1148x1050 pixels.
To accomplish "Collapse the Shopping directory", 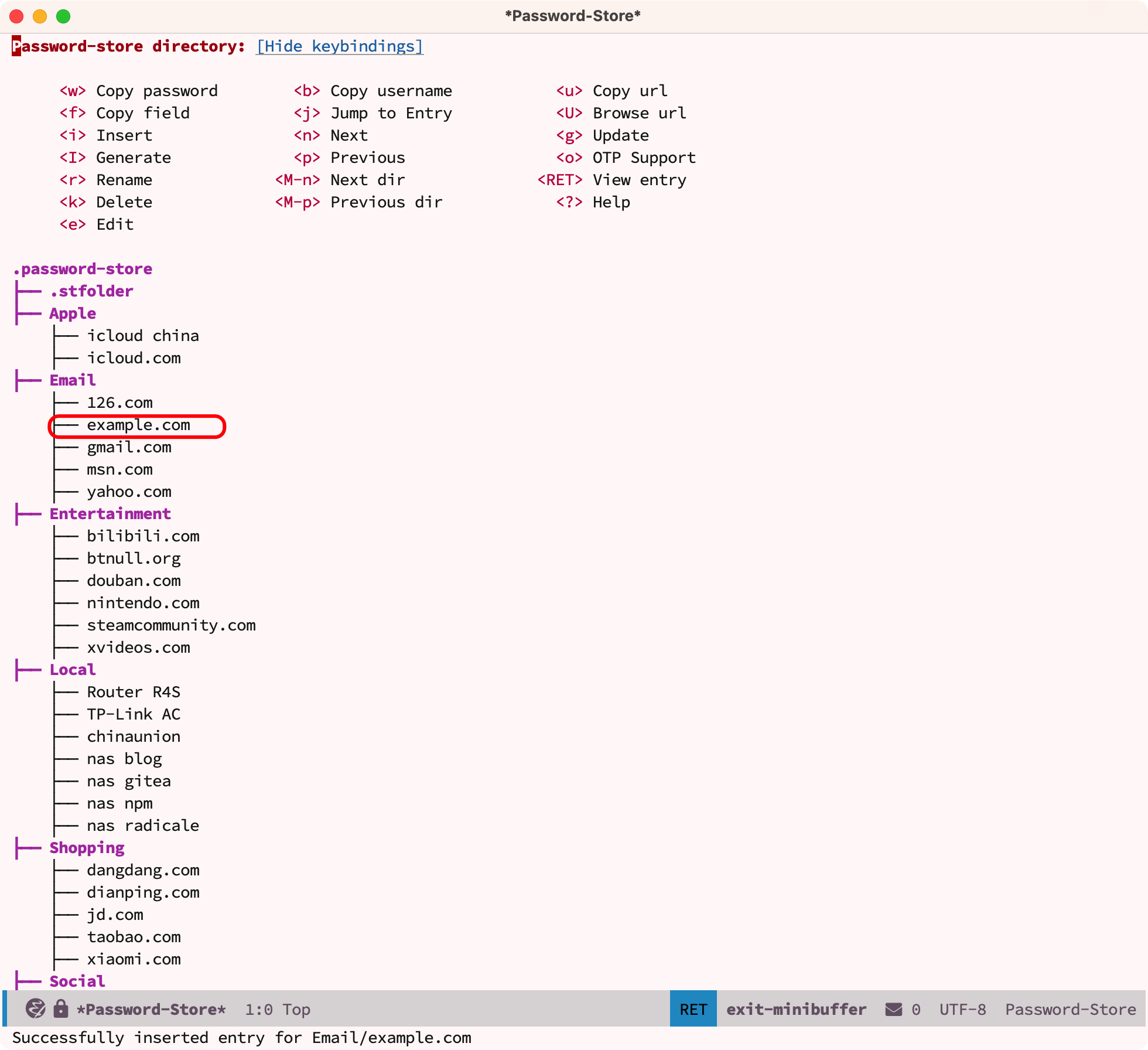I will 87,848.
